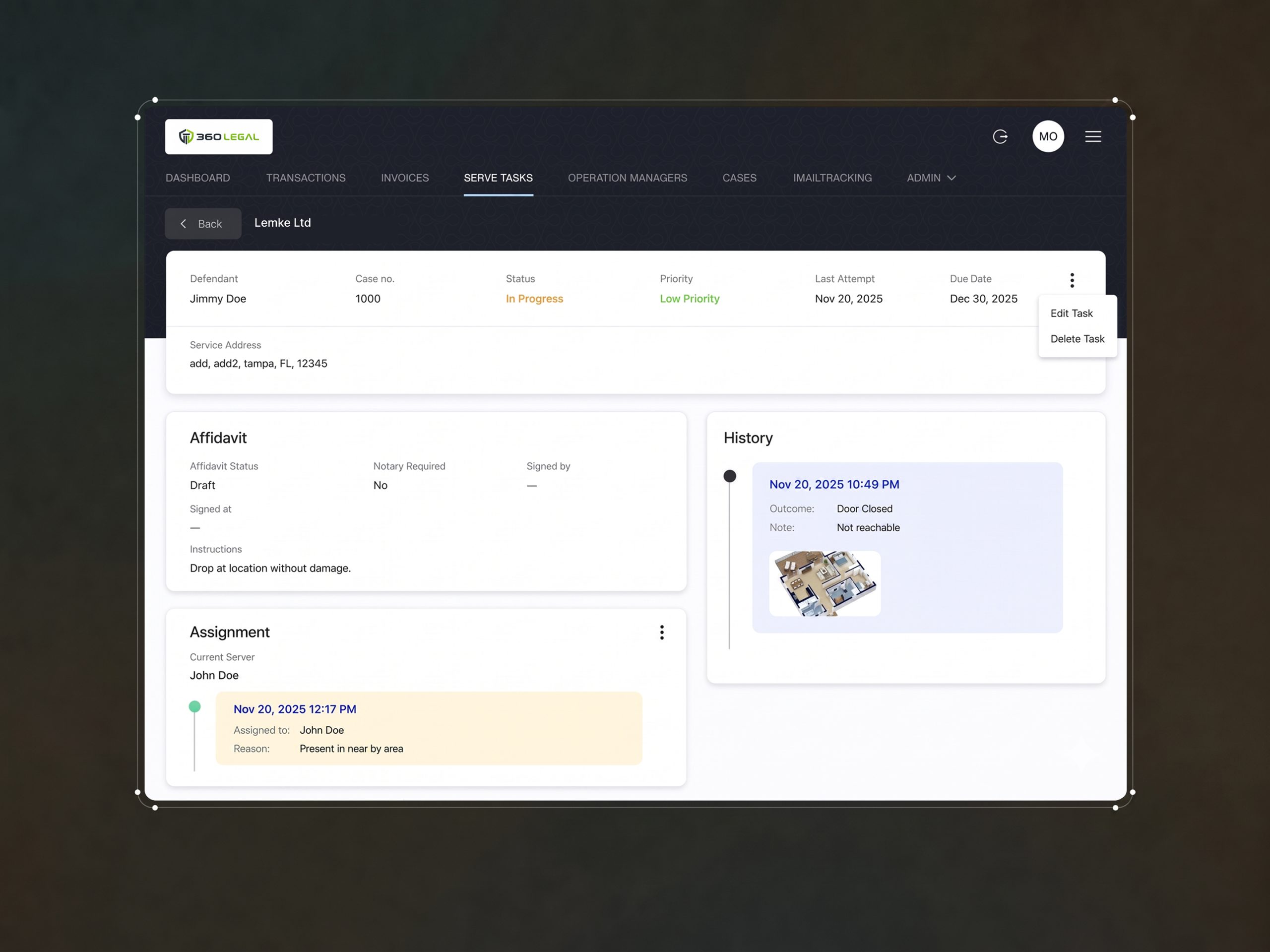Click current server John Doe
This screenshot has height=952, width=1270.
(x=214, y=675)
